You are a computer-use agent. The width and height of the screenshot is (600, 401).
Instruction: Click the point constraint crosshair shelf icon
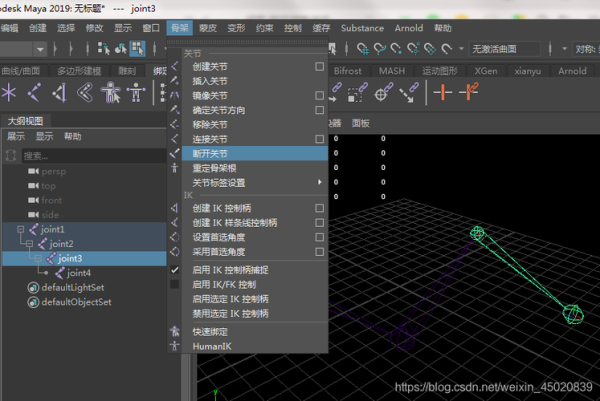tap(383, 92)
